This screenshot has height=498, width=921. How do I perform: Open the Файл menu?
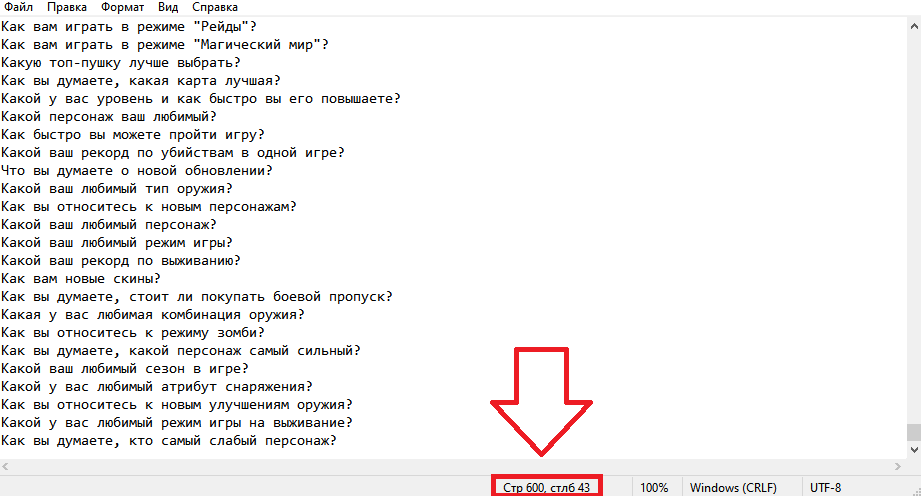pos(18,7)
